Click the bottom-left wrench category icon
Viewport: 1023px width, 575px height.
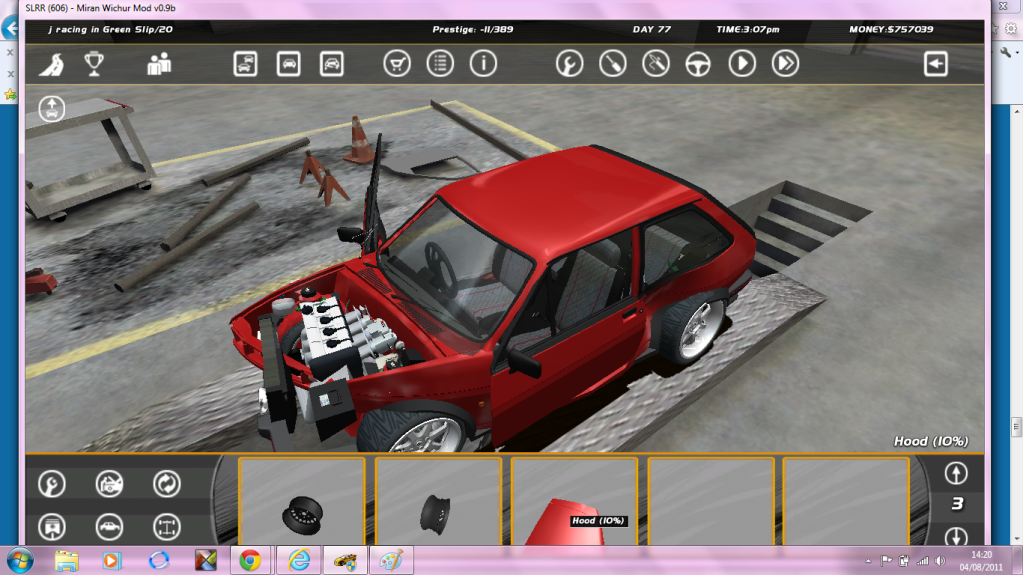52,484
